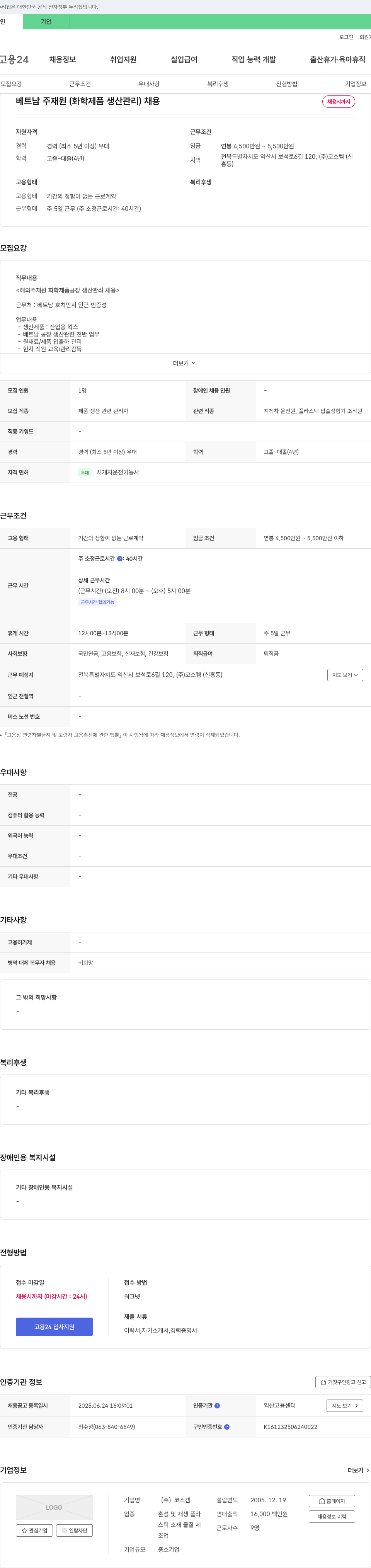
Task: Click the 국민연금, 고용보험, 산재보험, 건강보험 text
Action: click(123, 653)
